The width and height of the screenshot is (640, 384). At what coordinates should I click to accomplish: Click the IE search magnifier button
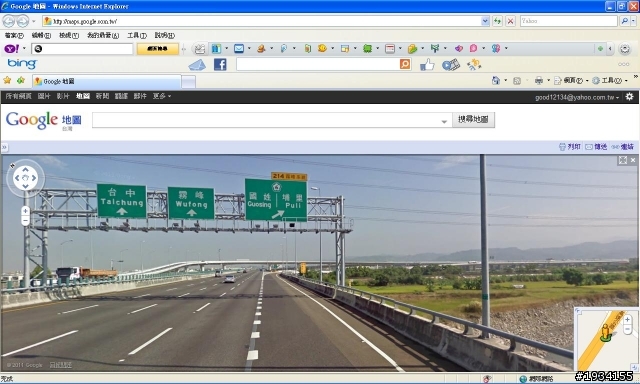[624, 21]
